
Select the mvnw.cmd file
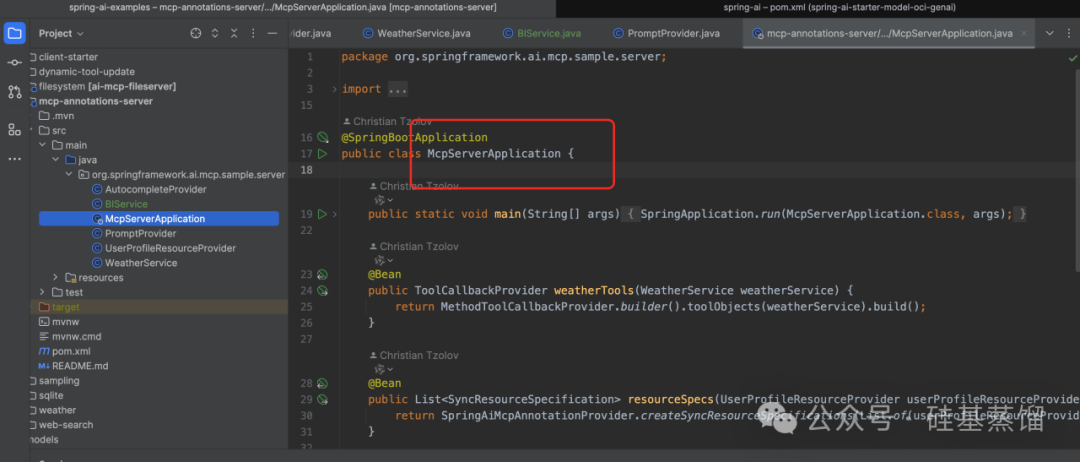coord(76,337)
